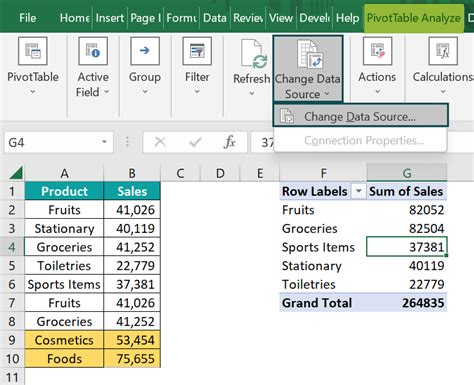The height and width of the screenshot is (385, 474).
Task: Click the Insert Function fx icon
Action: click(x=229, y=142)
